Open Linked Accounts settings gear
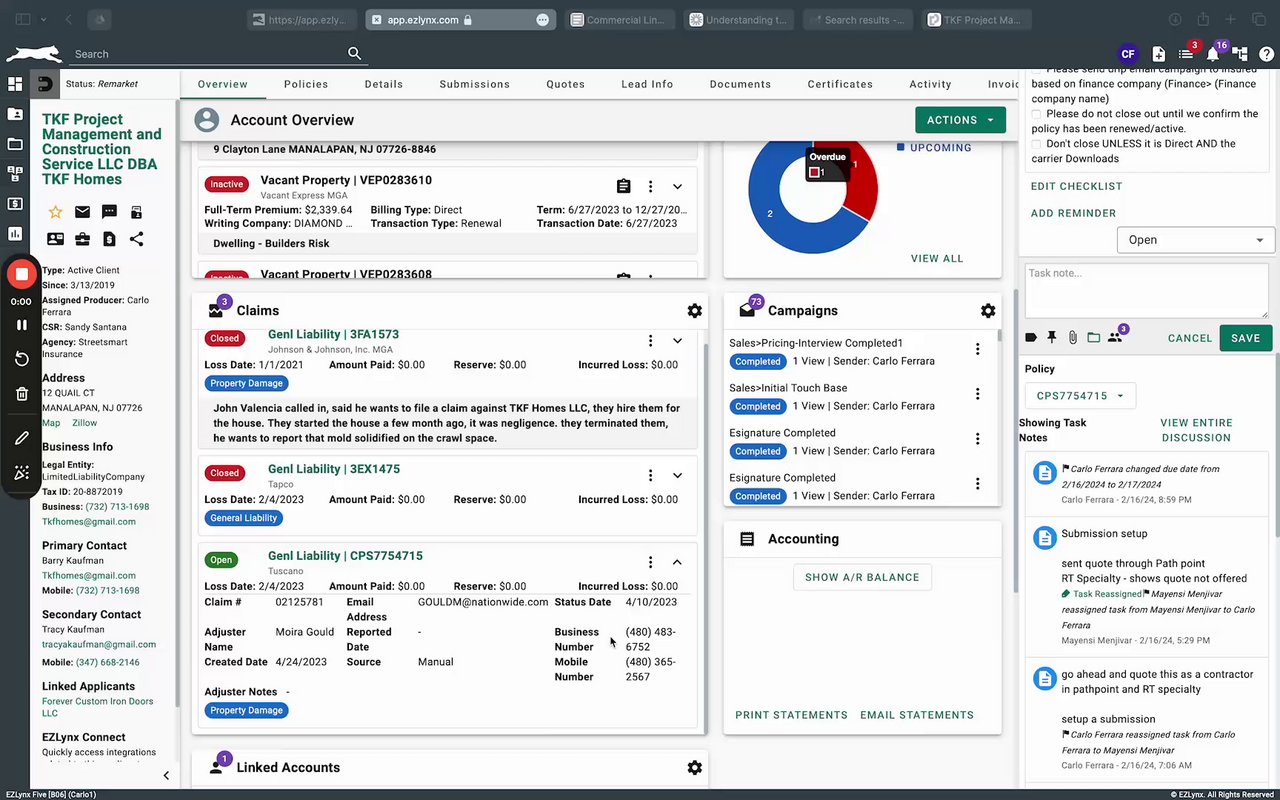Image resolution: width=1280 pixels, height=800 pixels. (x=694, y=768)
